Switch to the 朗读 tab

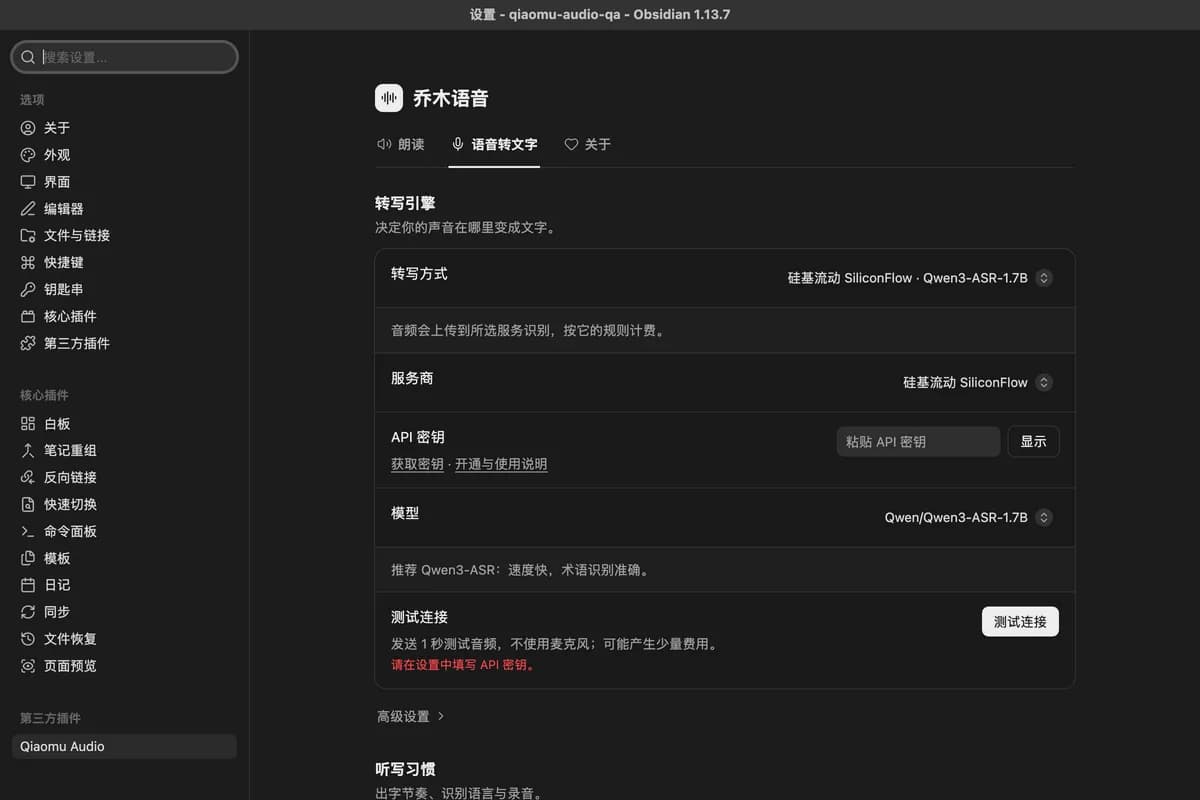pyautogui.click(x=401, y=144)
